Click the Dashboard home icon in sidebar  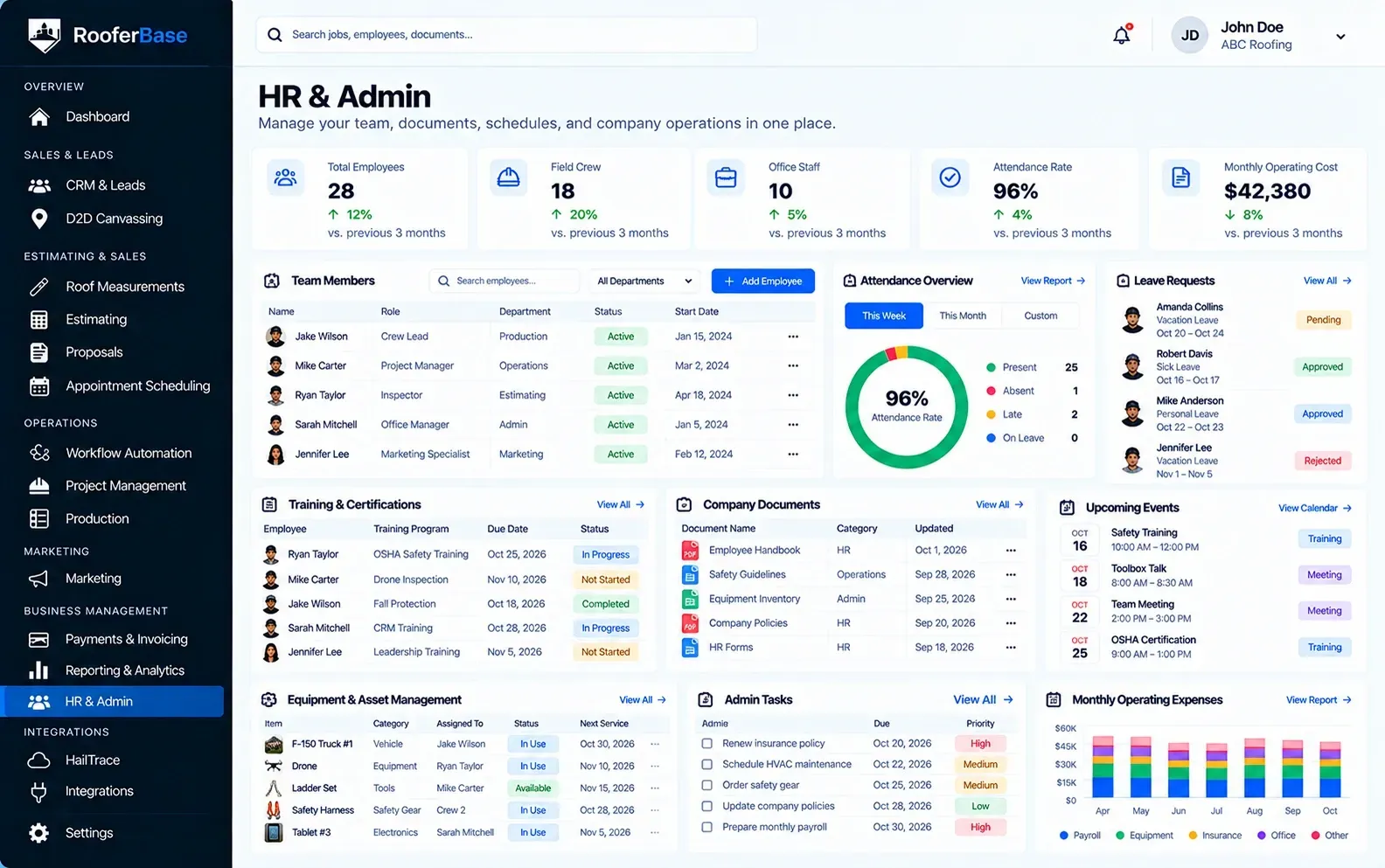click(x=39, y=117)
